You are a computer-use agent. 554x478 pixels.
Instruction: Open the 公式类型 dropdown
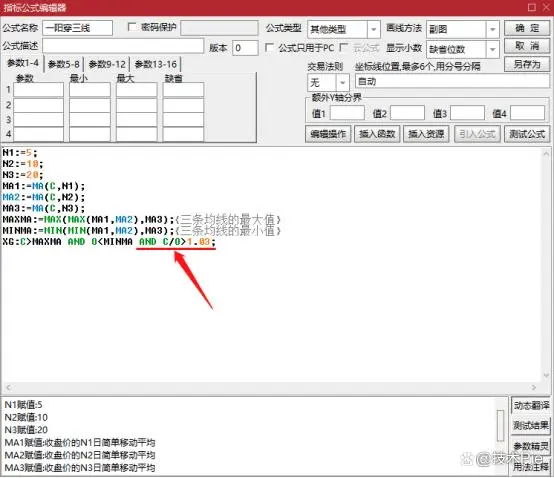click(x=373, y=29)
